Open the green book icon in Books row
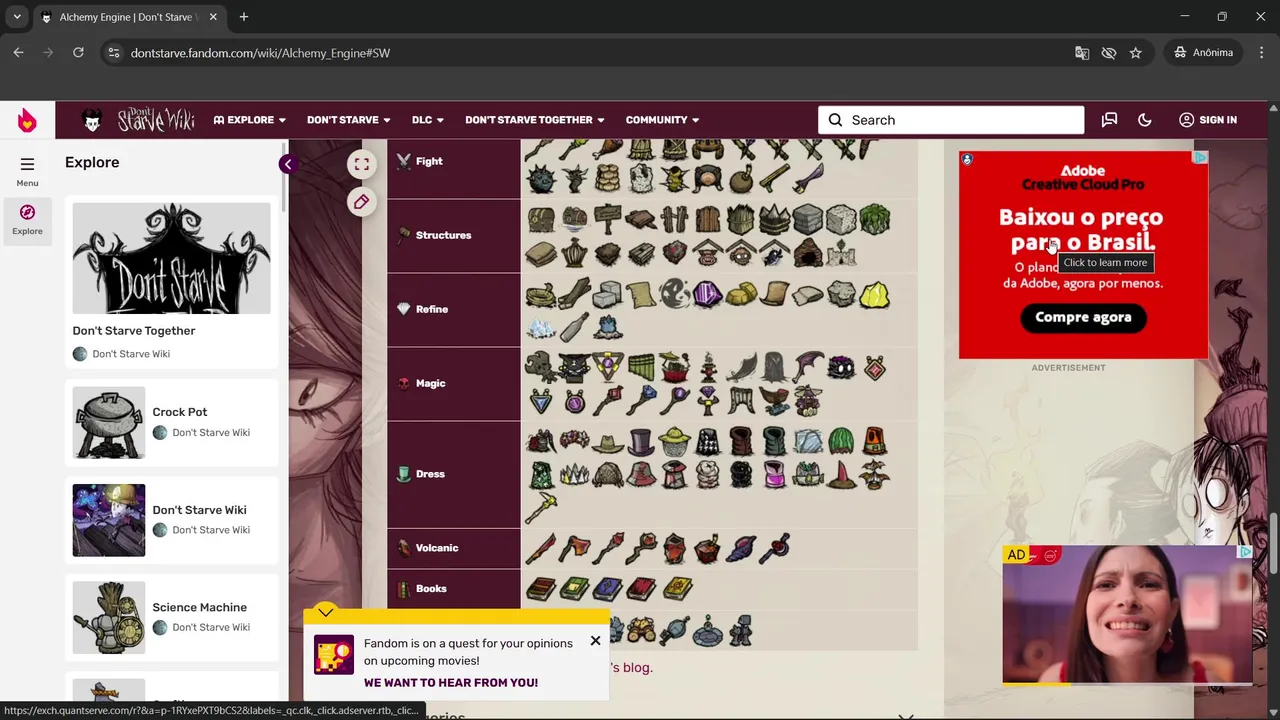 575,588
